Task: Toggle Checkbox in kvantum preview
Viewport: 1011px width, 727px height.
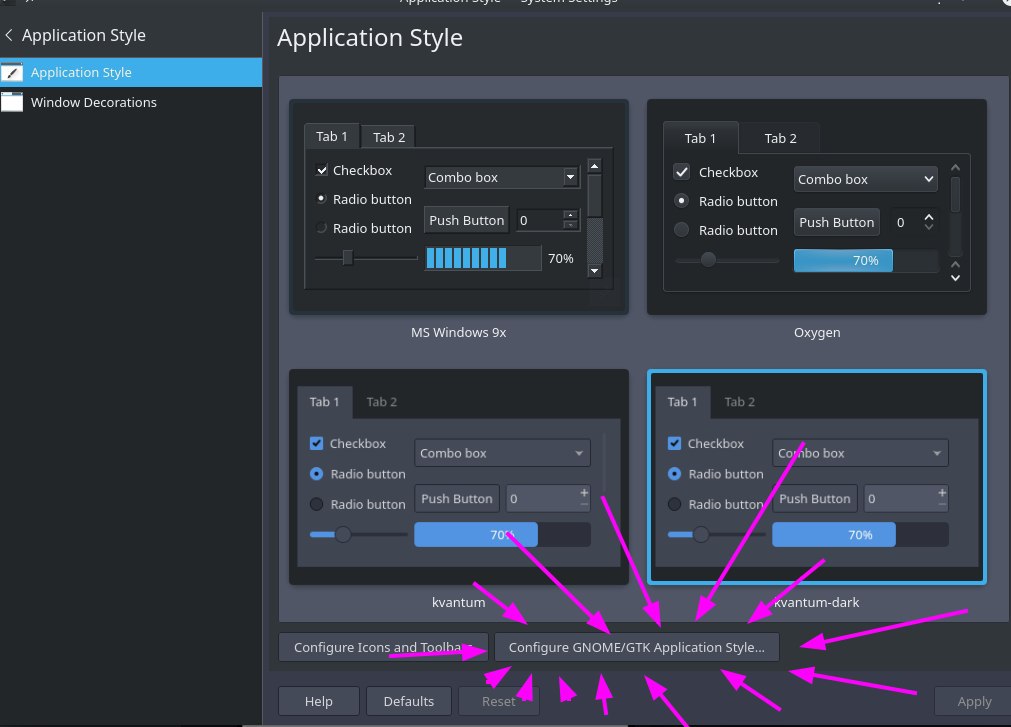Action: click(316, 443)
